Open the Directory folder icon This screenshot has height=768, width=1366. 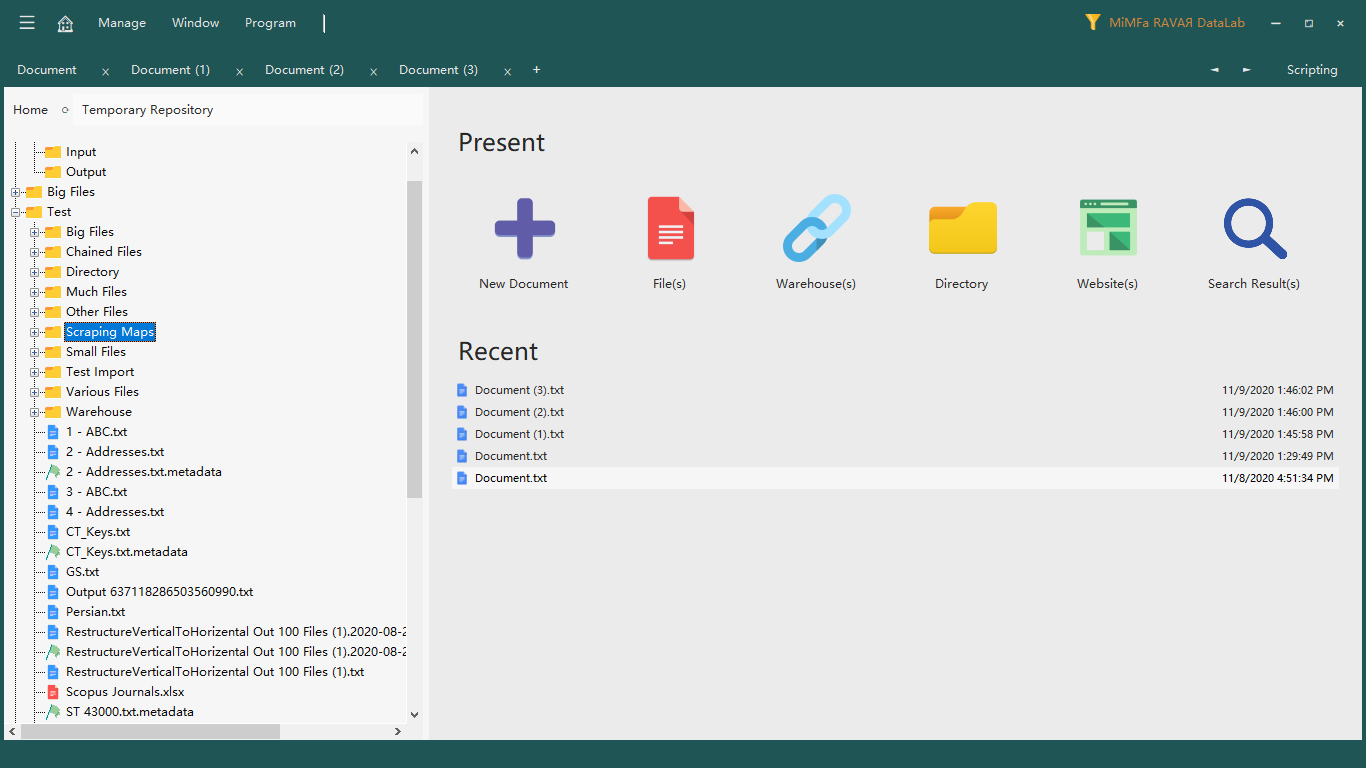coord(962,229)
